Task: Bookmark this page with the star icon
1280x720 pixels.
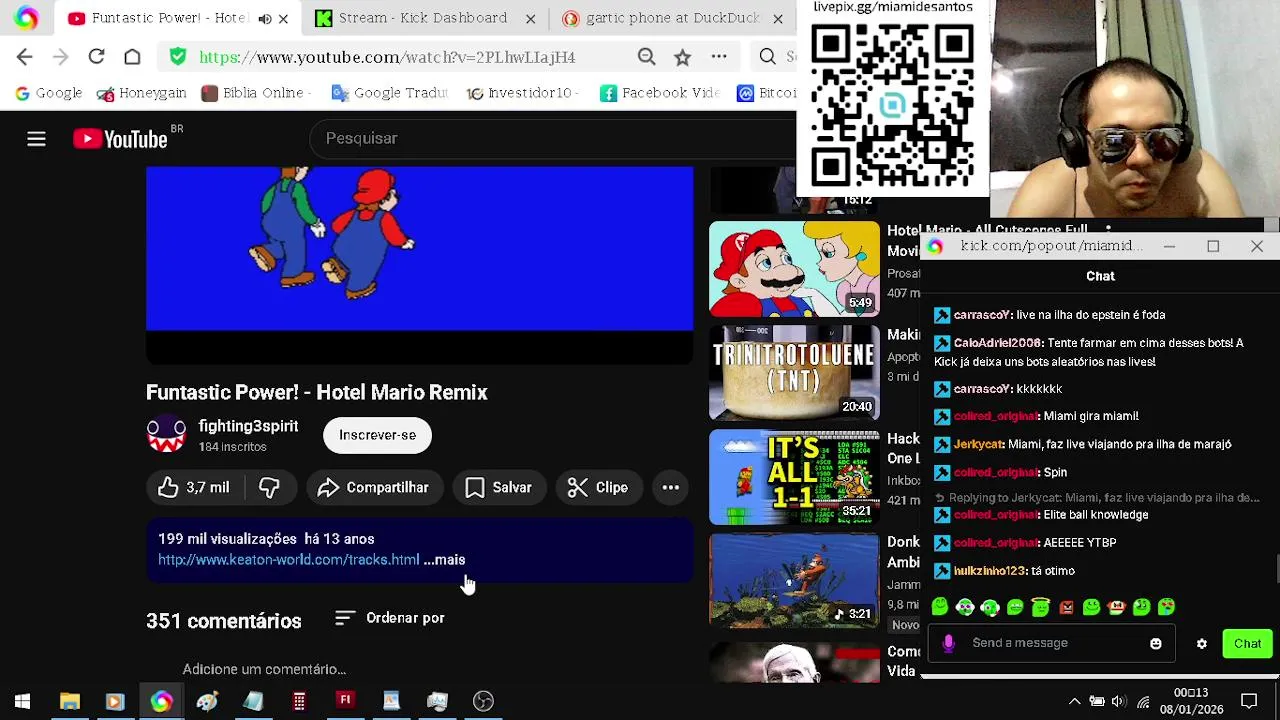Action: pos(682,57)
